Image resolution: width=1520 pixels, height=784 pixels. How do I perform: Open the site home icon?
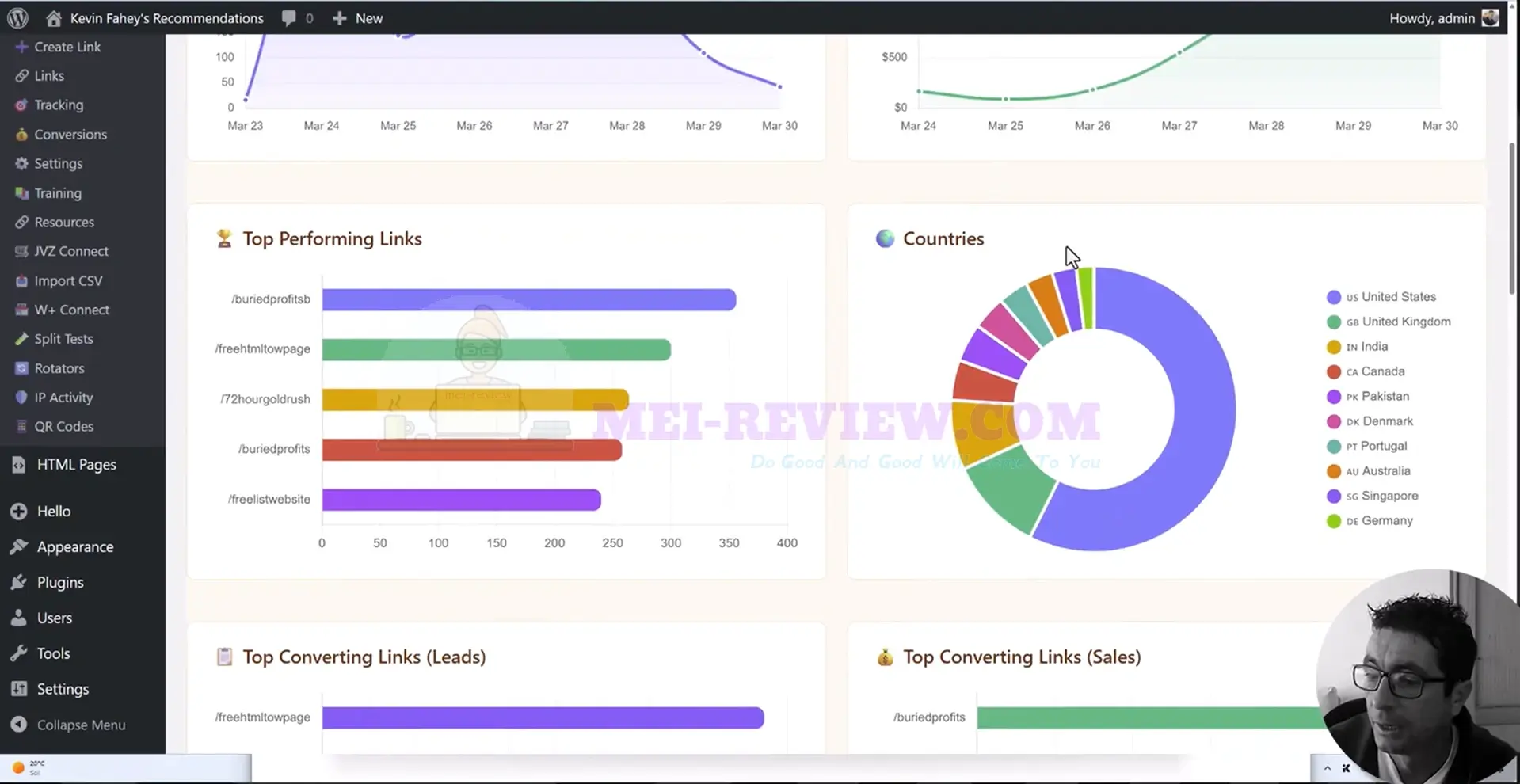point(53,17)
